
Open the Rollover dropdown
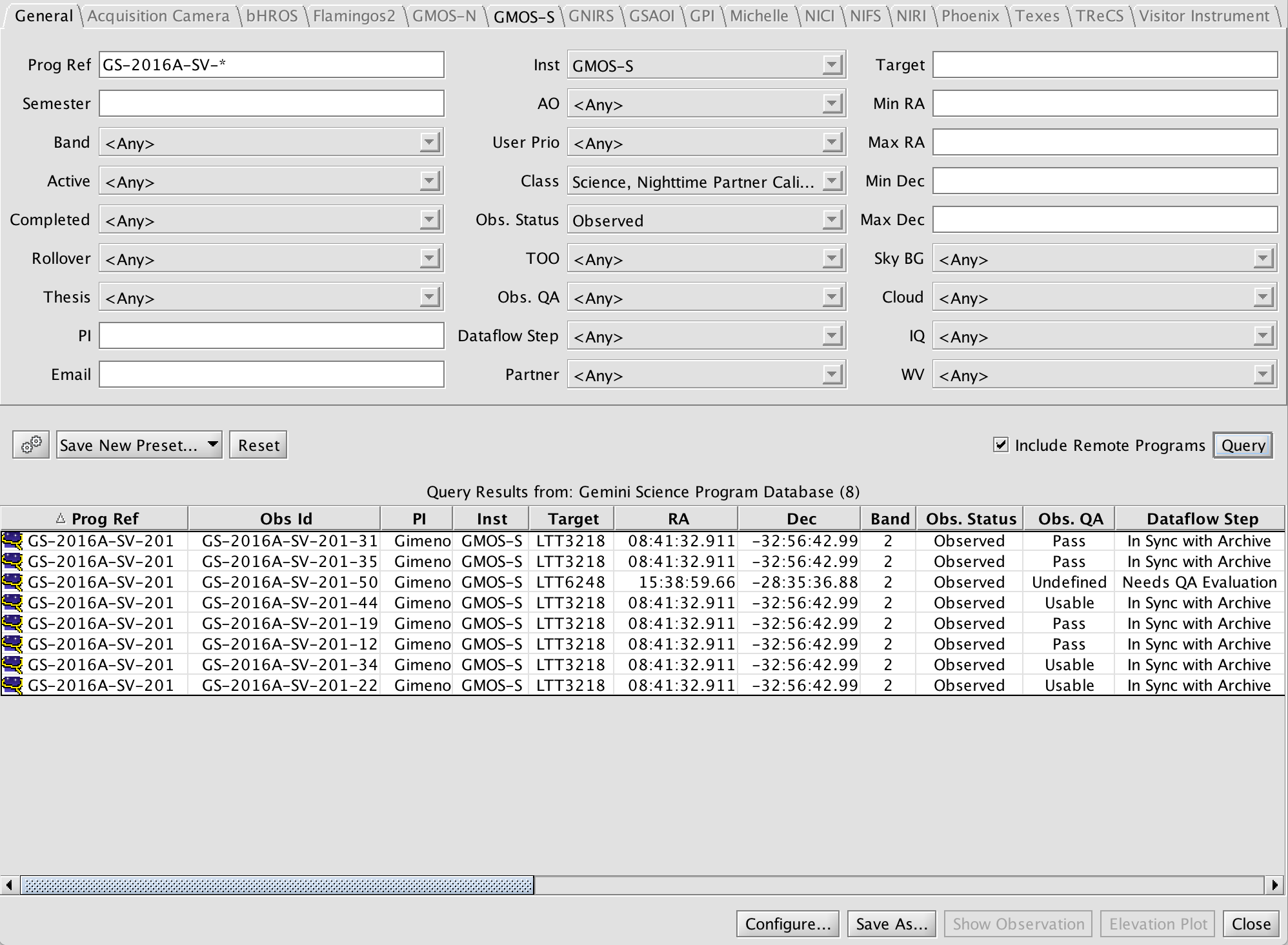271,259
